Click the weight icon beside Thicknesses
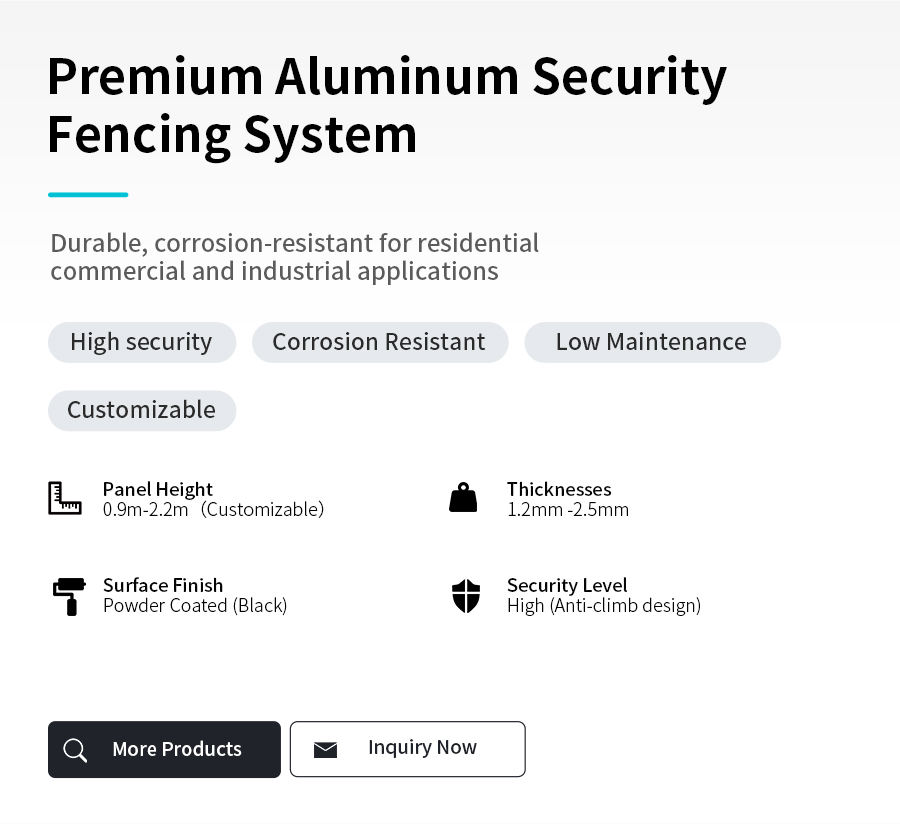 pos(463,497)
